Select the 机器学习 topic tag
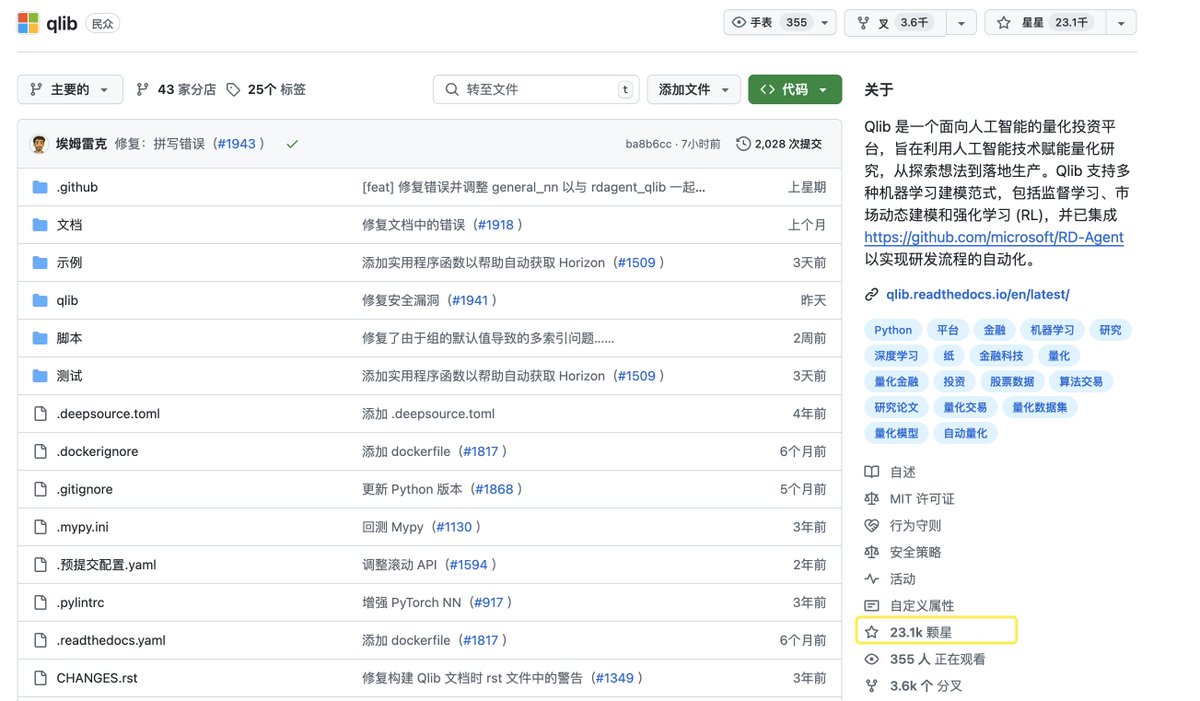 [1052, 330]
